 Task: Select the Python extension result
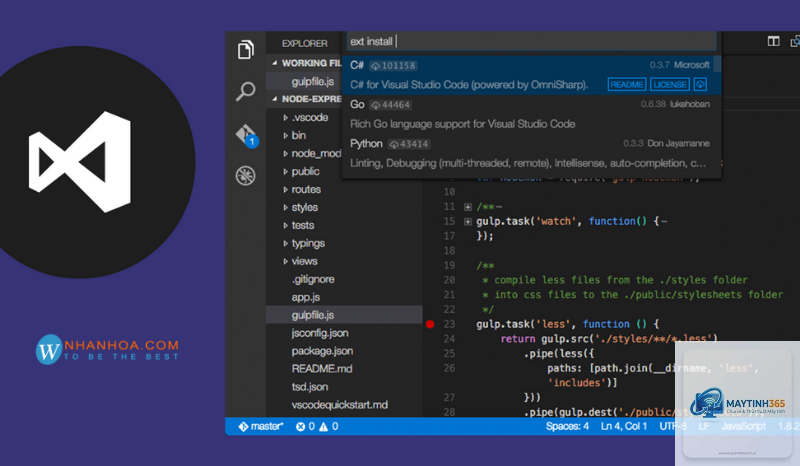point(531,153)
